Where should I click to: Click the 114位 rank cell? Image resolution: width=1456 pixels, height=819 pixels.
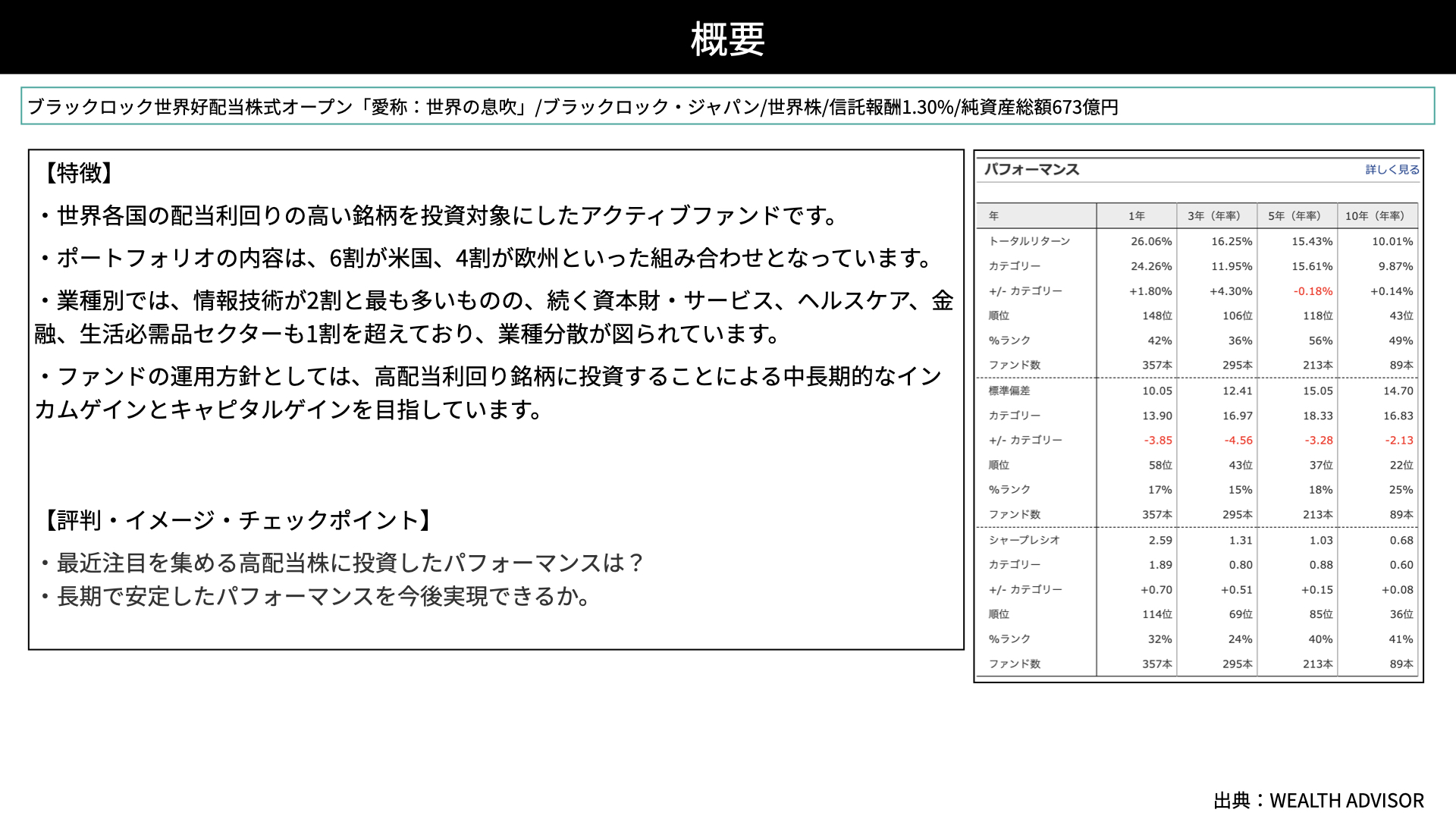pos(1157,614)
